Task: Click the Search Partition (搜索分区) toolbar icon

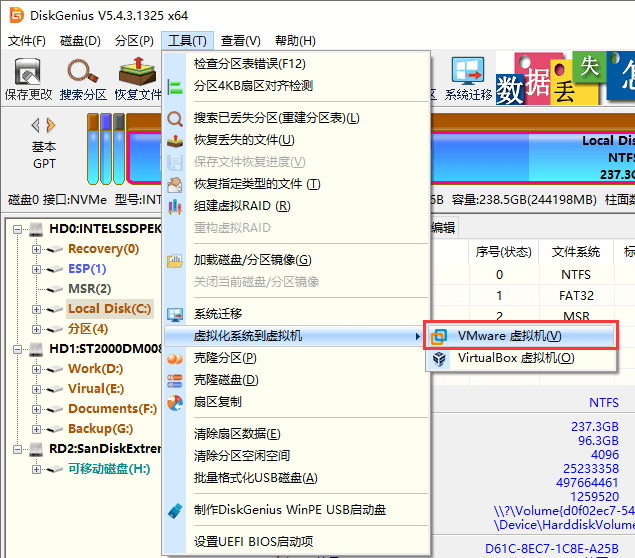Action: click(83, 79)
